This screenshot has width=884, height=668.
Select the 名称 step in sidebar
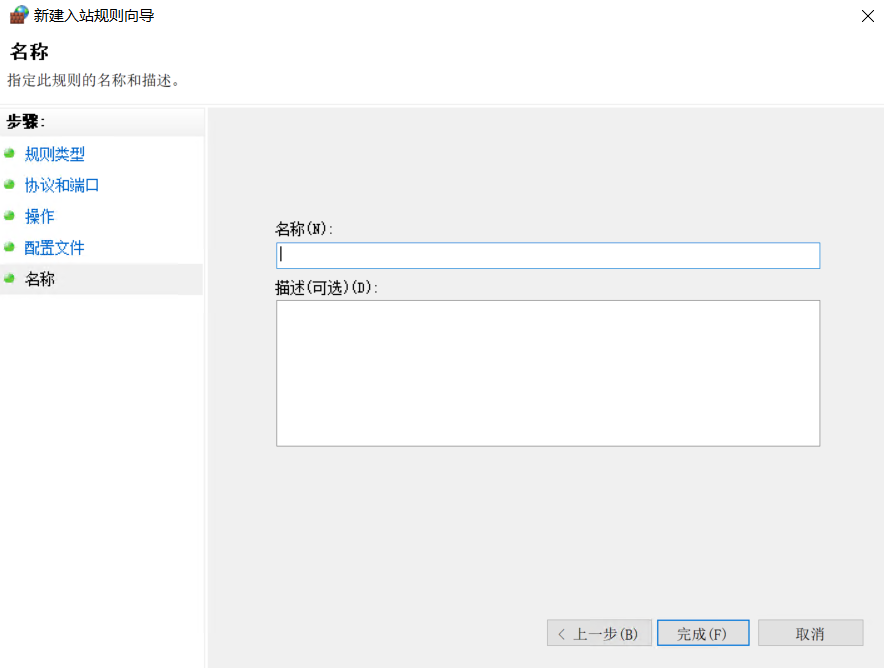coord(39,278)
